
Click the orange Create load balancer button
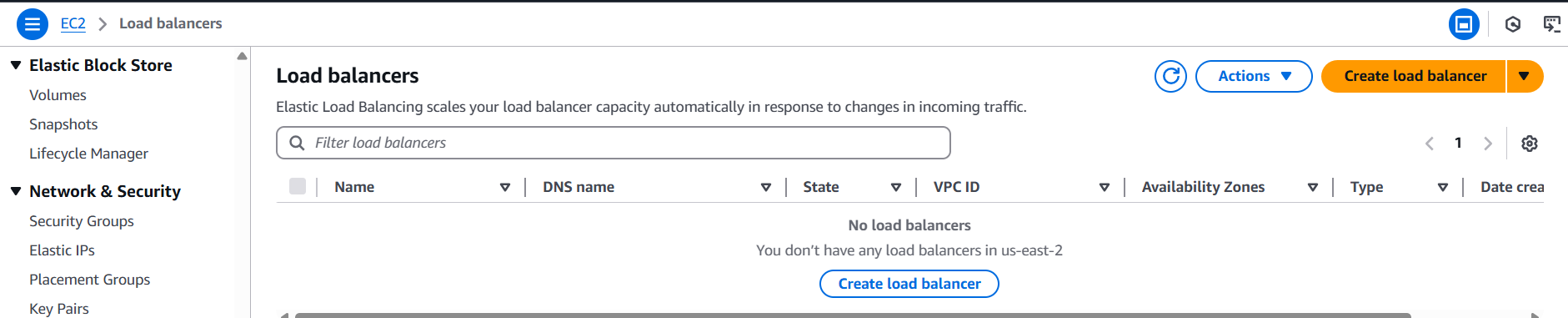1415,76
